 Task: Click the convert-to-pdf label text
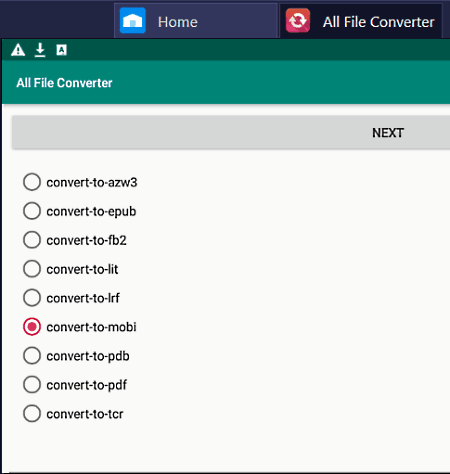87,385
